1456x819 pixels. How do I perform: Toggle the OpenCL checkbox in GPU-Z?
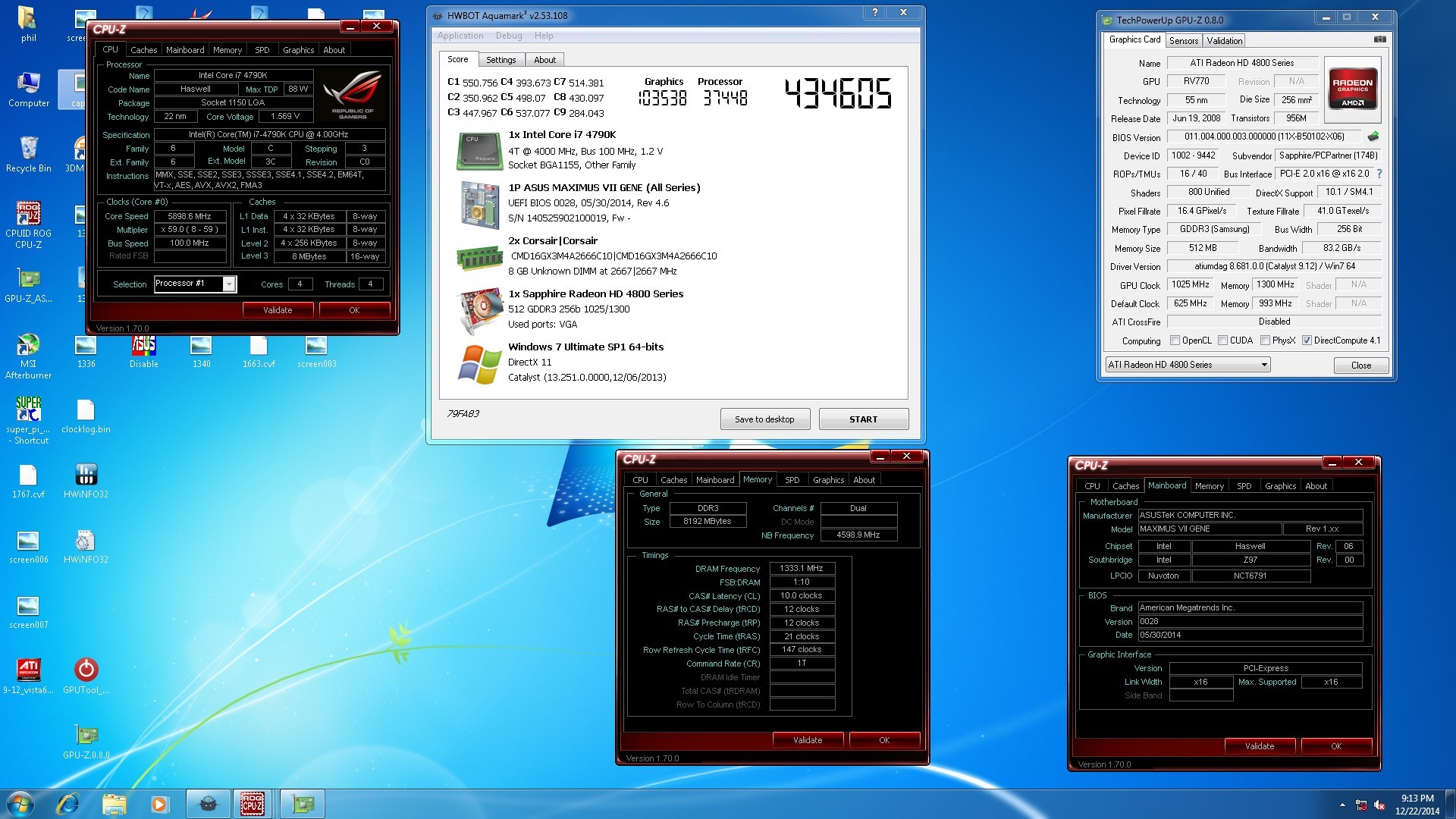tap(1175, 340)
